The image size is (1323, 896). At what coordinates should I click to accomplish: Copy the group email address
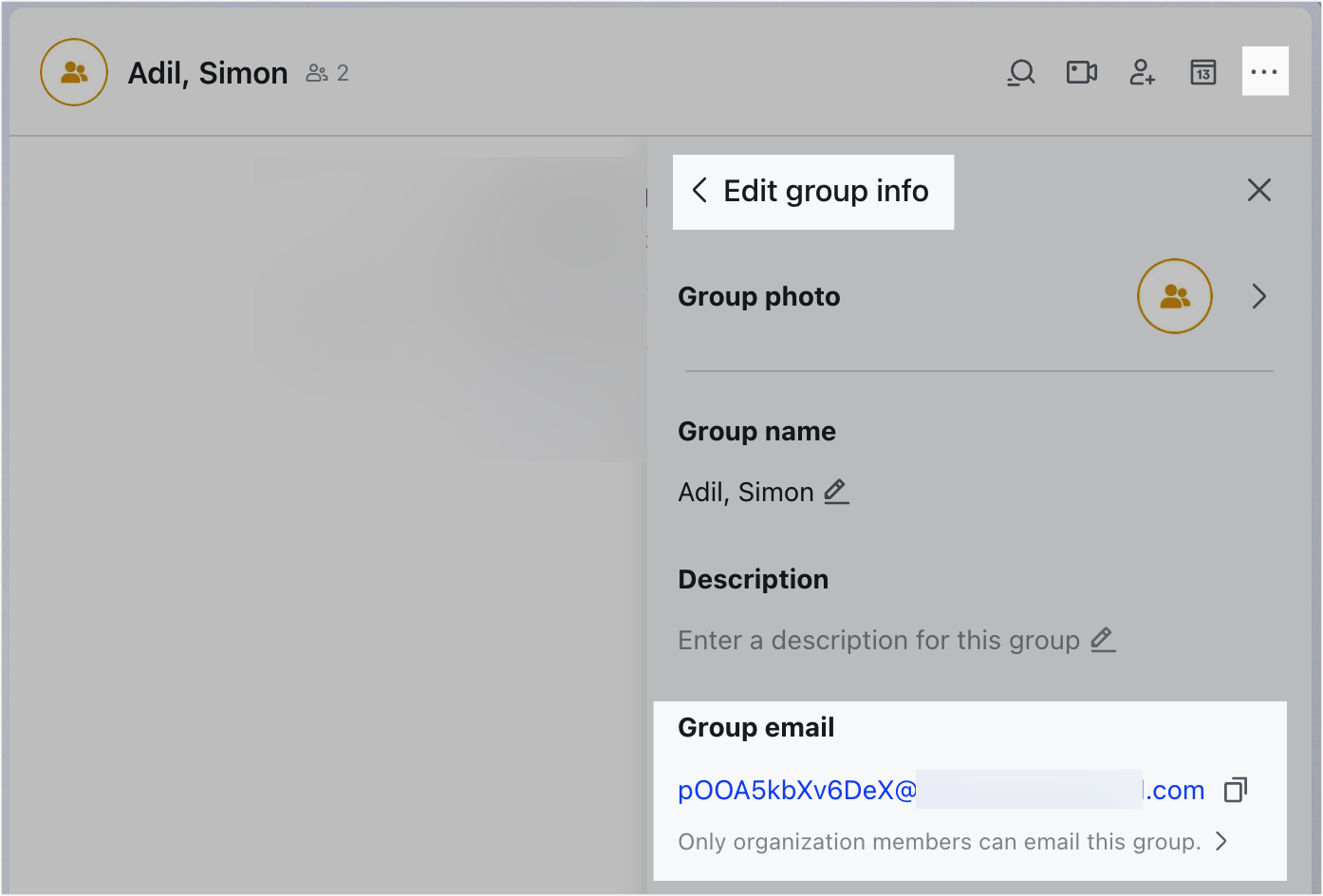point(1235,789)
